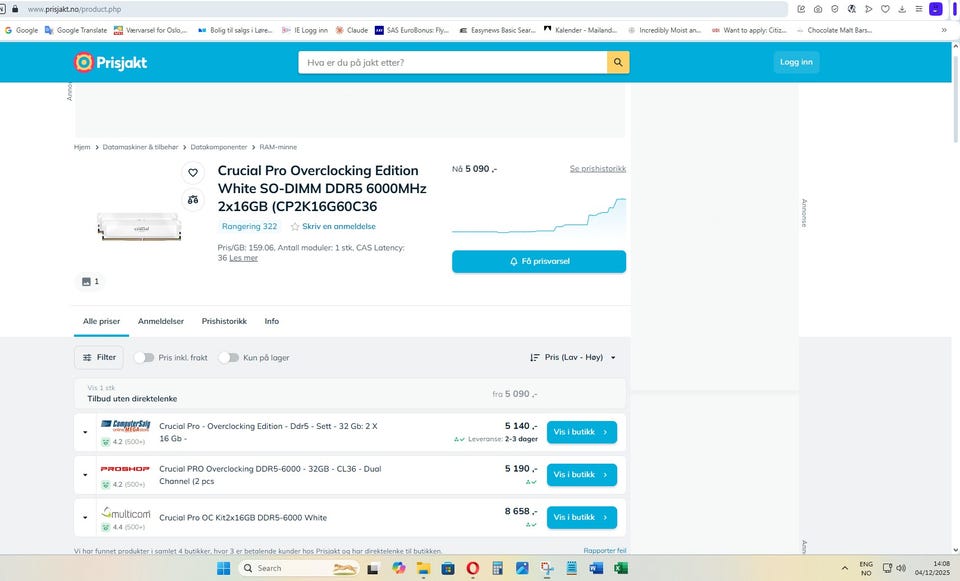Viewport: 960px width, 581px height.
Task: Click the Windows taskbar Search box
Action: click(300, 569)
